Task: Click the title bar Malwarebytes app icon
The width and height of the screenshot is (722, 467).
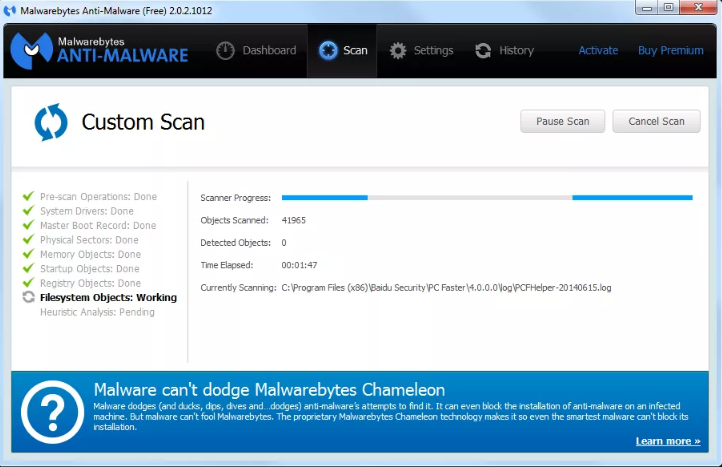Action: point(10,11)
